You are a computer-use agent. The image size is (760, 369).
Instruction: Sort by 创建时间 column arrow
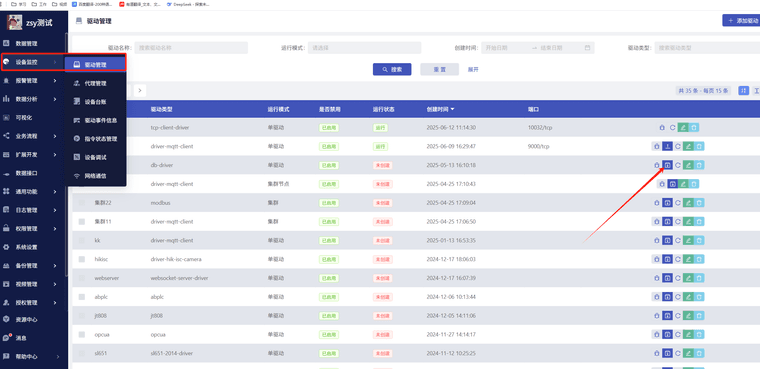[452, 109]
